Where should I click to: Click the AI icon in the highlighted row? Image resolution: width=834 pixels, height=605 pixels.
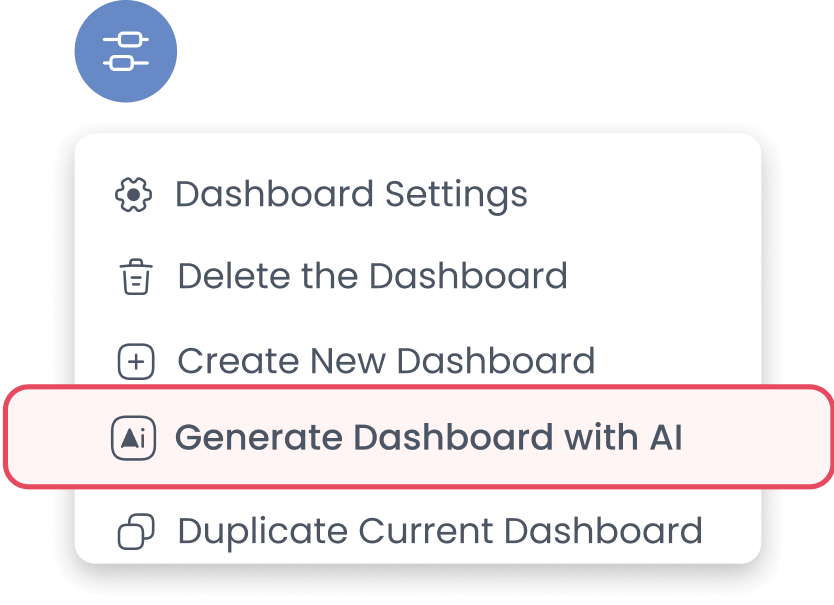134,438
